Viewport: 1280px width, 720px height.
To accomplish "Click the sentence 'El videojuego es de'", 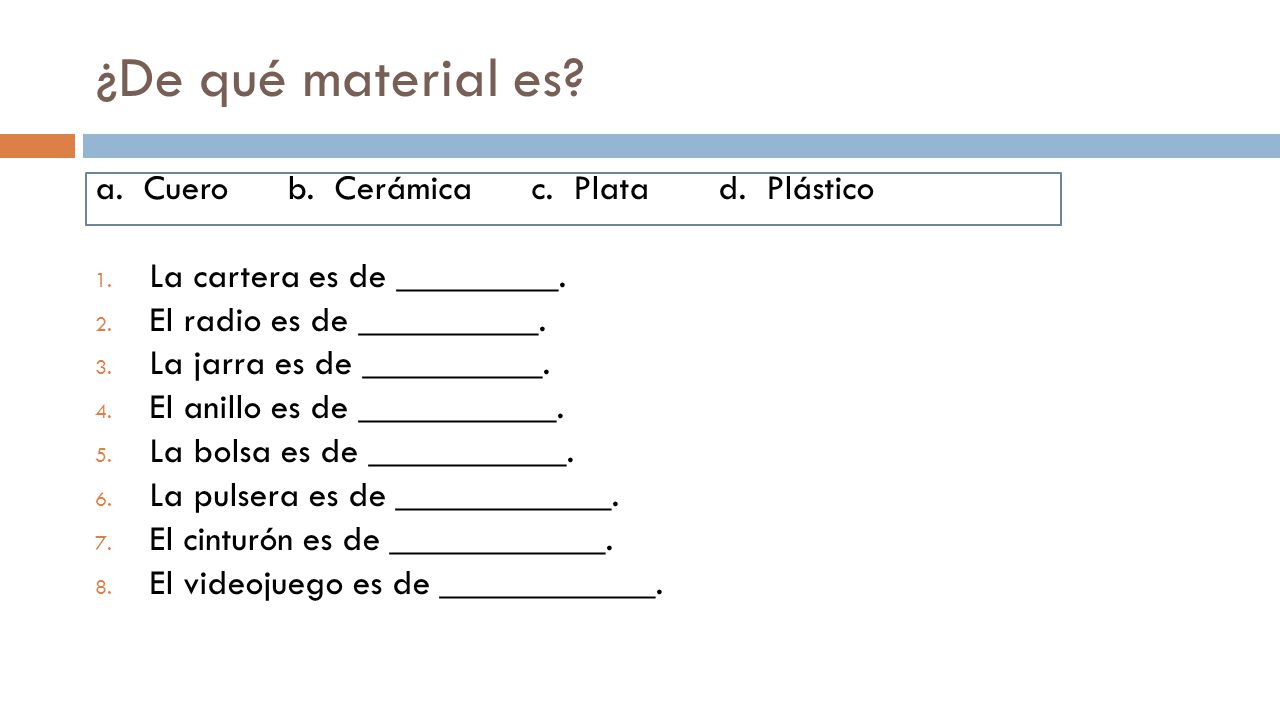I will tap(289, 584).
